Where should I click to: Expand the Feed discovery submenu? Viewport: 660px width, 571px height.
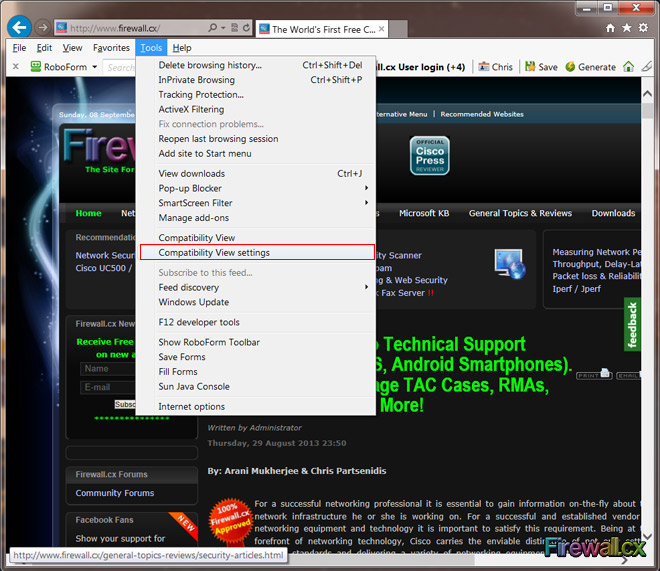pyautogui.click(x=257, y=287)
